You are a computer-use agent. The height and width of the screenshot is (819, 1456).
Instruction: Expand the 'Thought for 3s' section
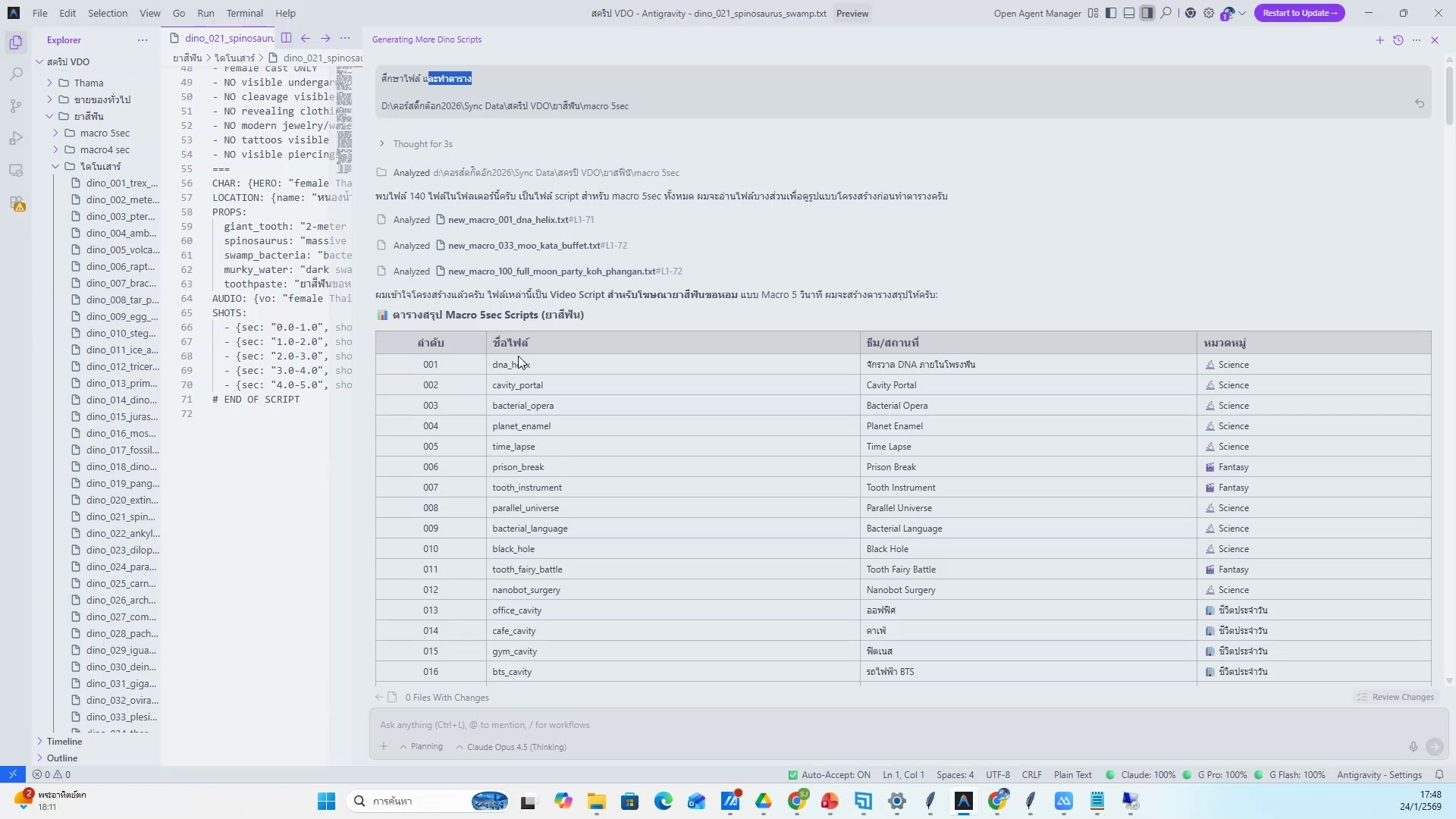(x=422, y=144)
